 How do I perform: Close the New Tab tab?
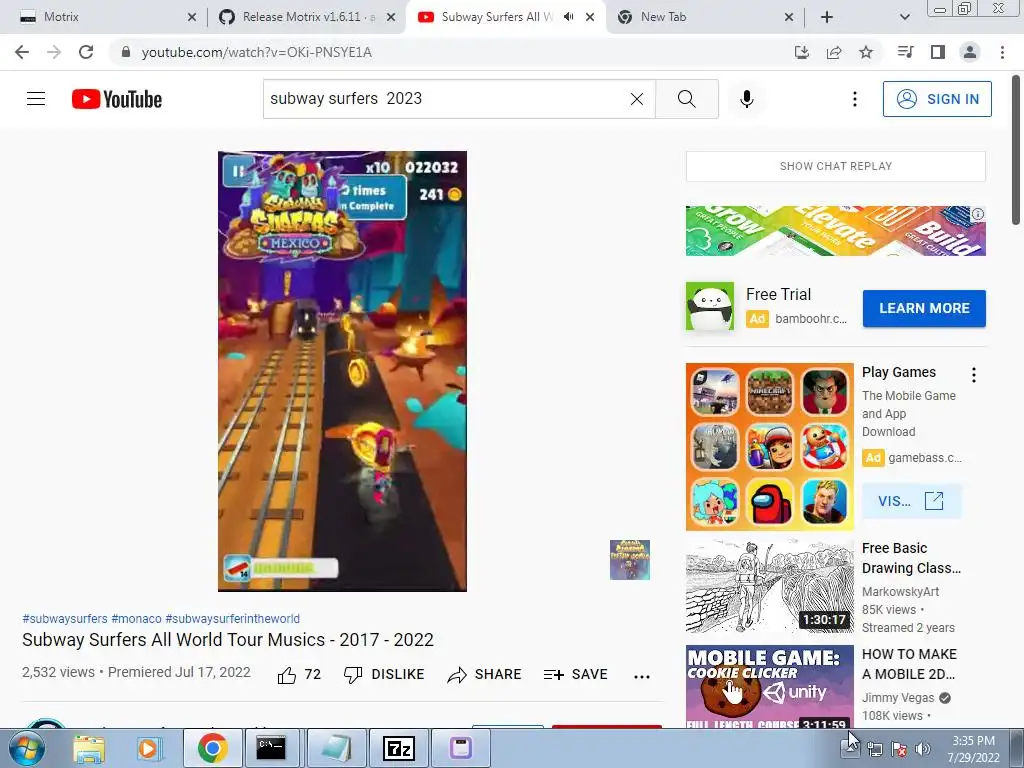(x=789, y=17)
